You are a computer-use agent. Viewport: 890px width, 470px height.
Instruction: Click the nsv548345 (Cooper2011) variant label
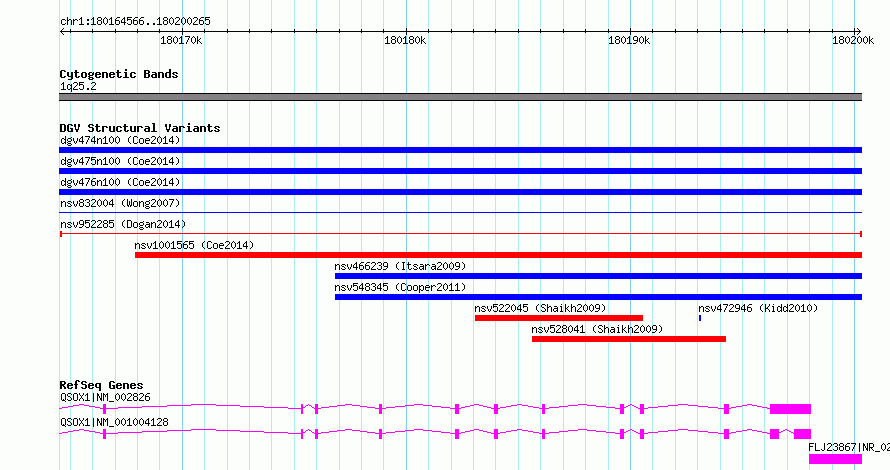(400, 287)
